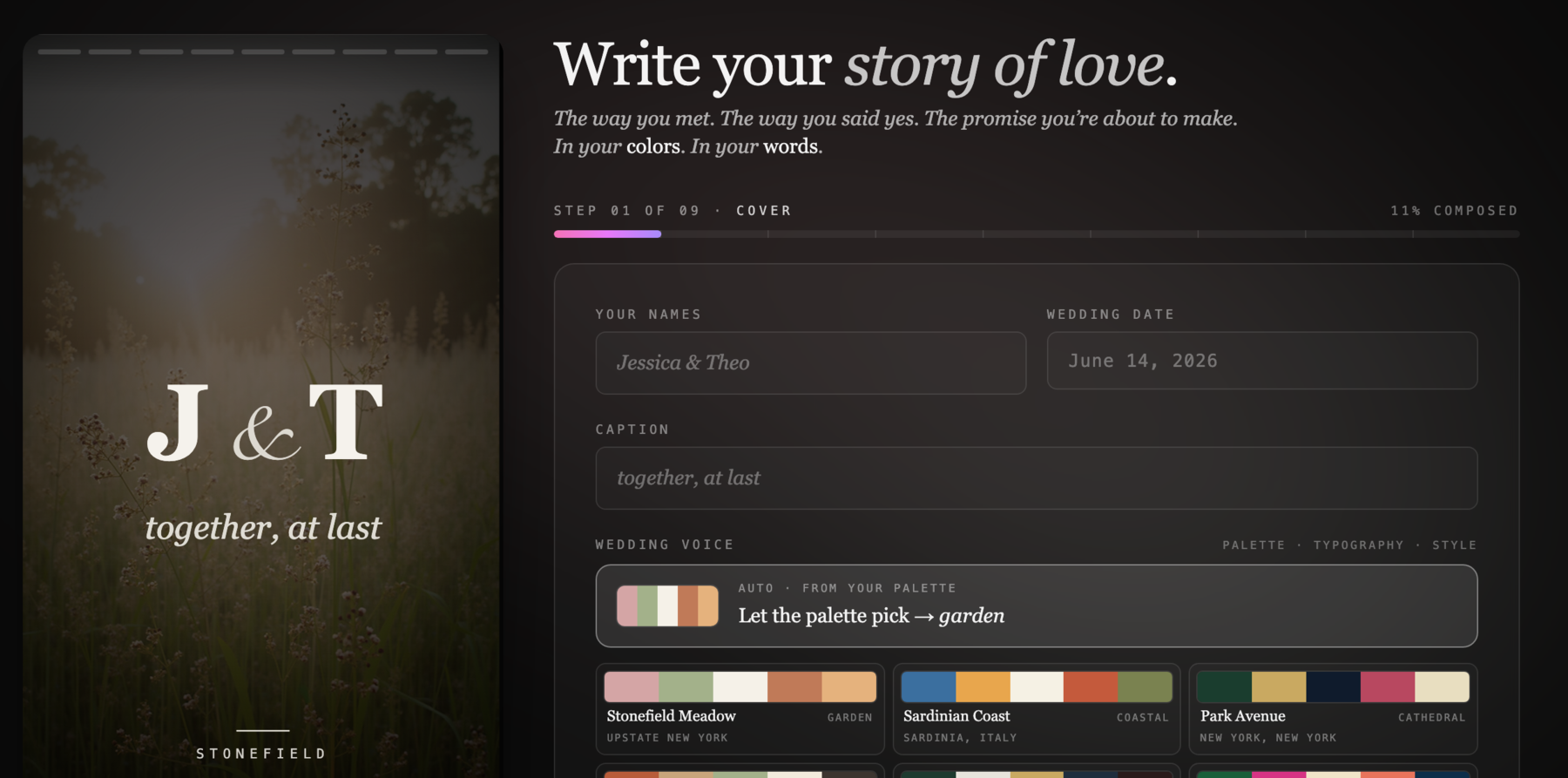
Task: Click the 'PALETTE · TYPOGRAPHY · STYLE' label
Action: (1349, 545)
